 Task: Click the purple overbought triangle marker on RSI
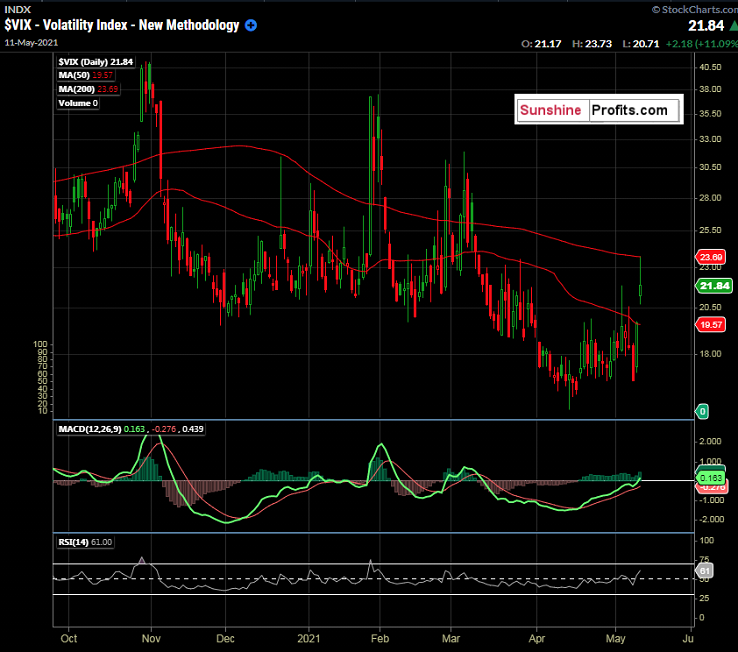(x=142, y=560)
